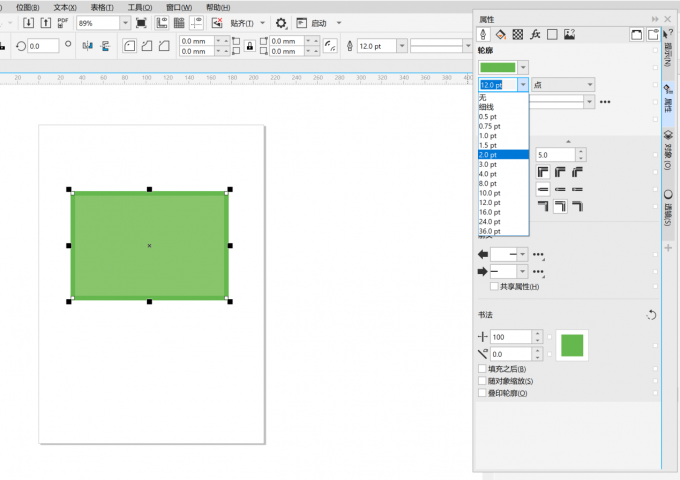Choose 无 in the width list
The image size is (680, 480).
(503, 98)
